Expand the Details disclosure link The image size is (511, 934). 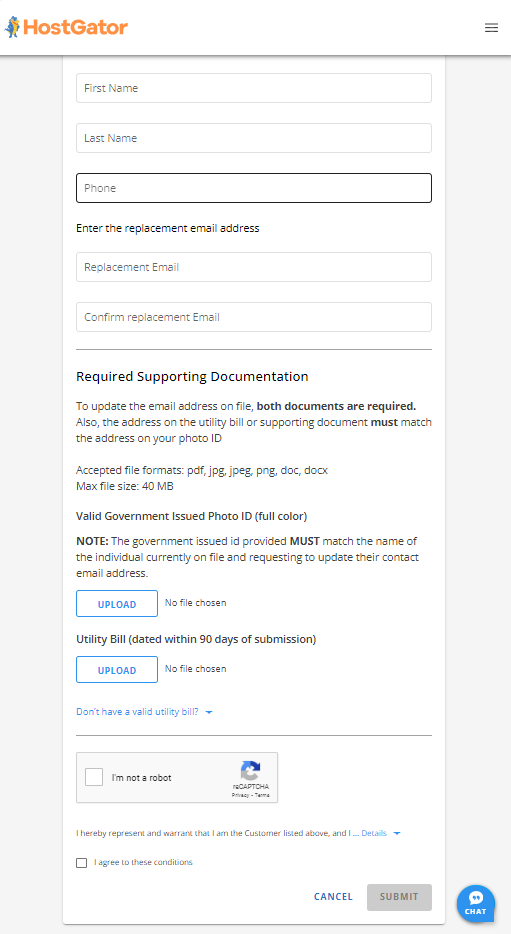[381, 833]
